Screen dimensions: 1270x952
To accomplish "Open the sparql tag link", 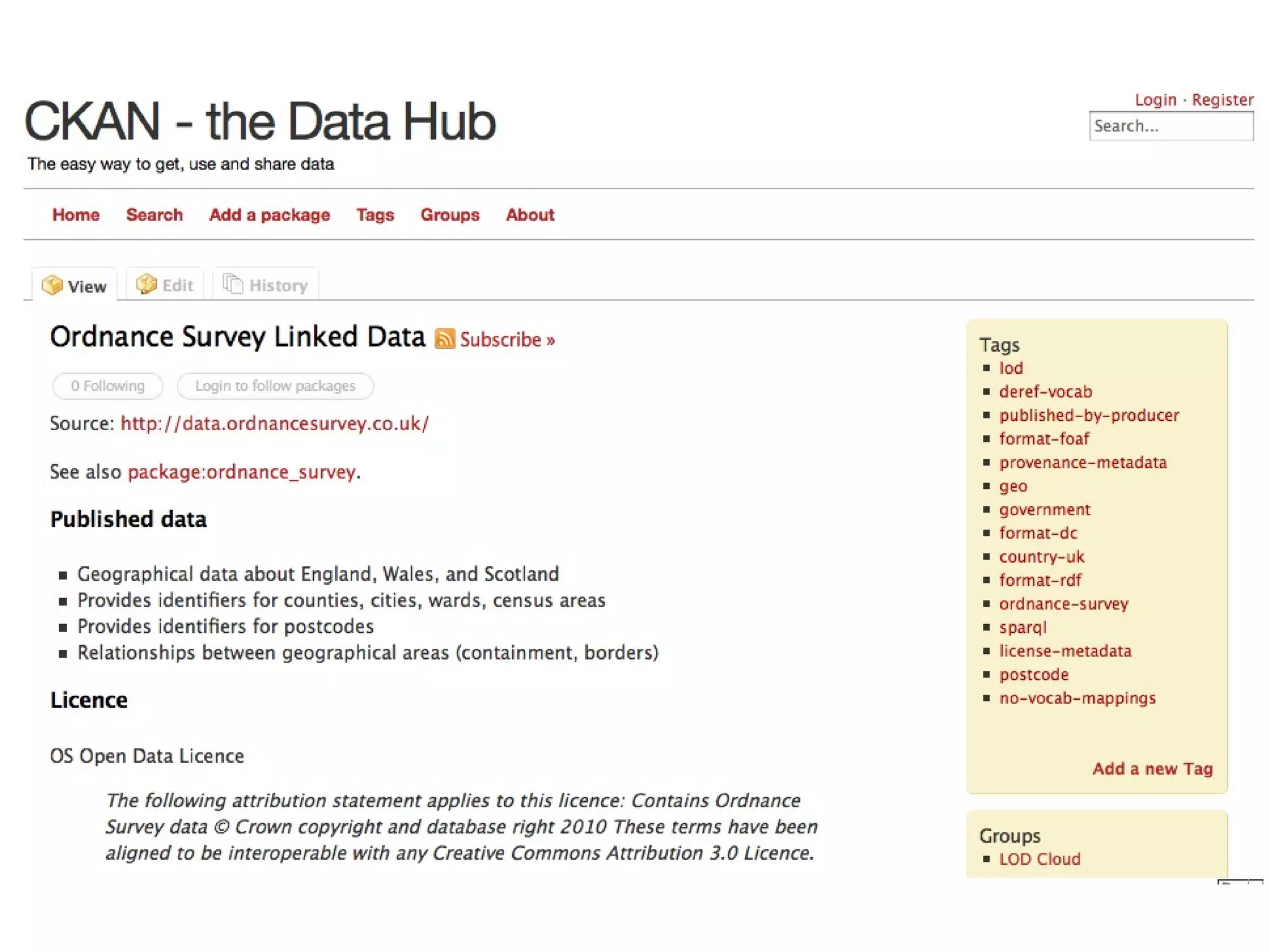I will (1023, 627).
